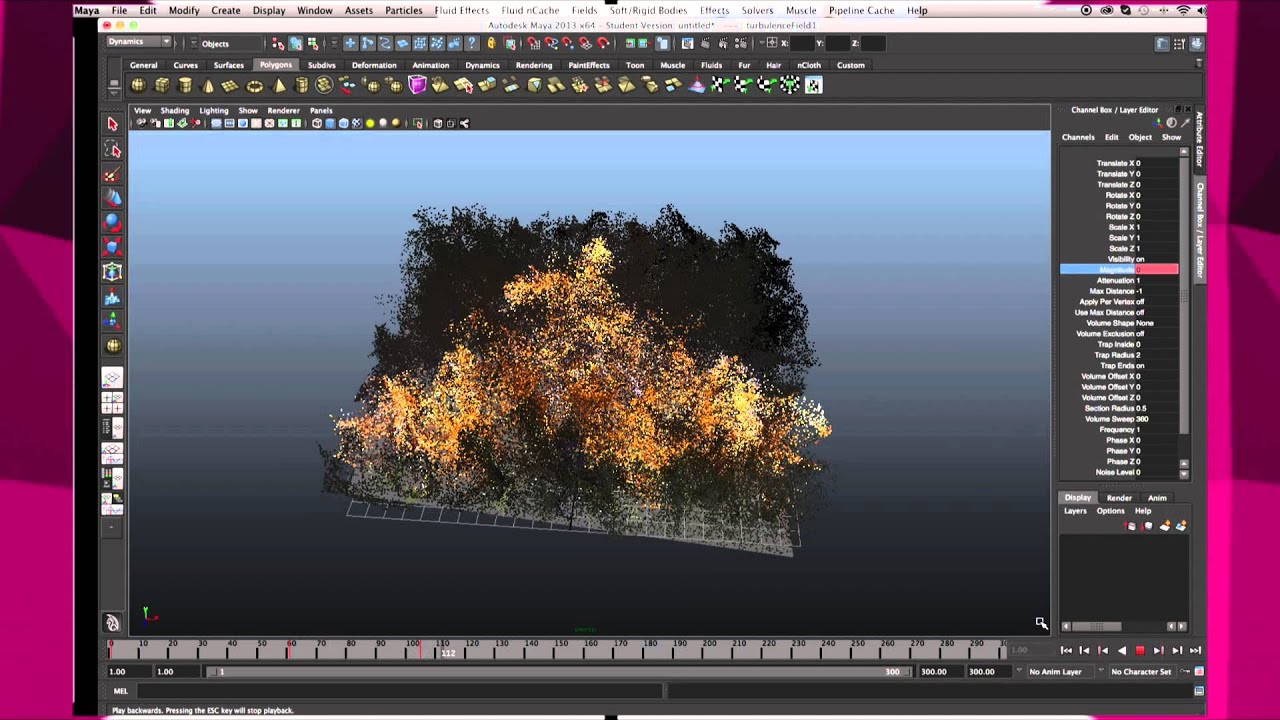Pick the Lasso select tool

pos(112,150)
